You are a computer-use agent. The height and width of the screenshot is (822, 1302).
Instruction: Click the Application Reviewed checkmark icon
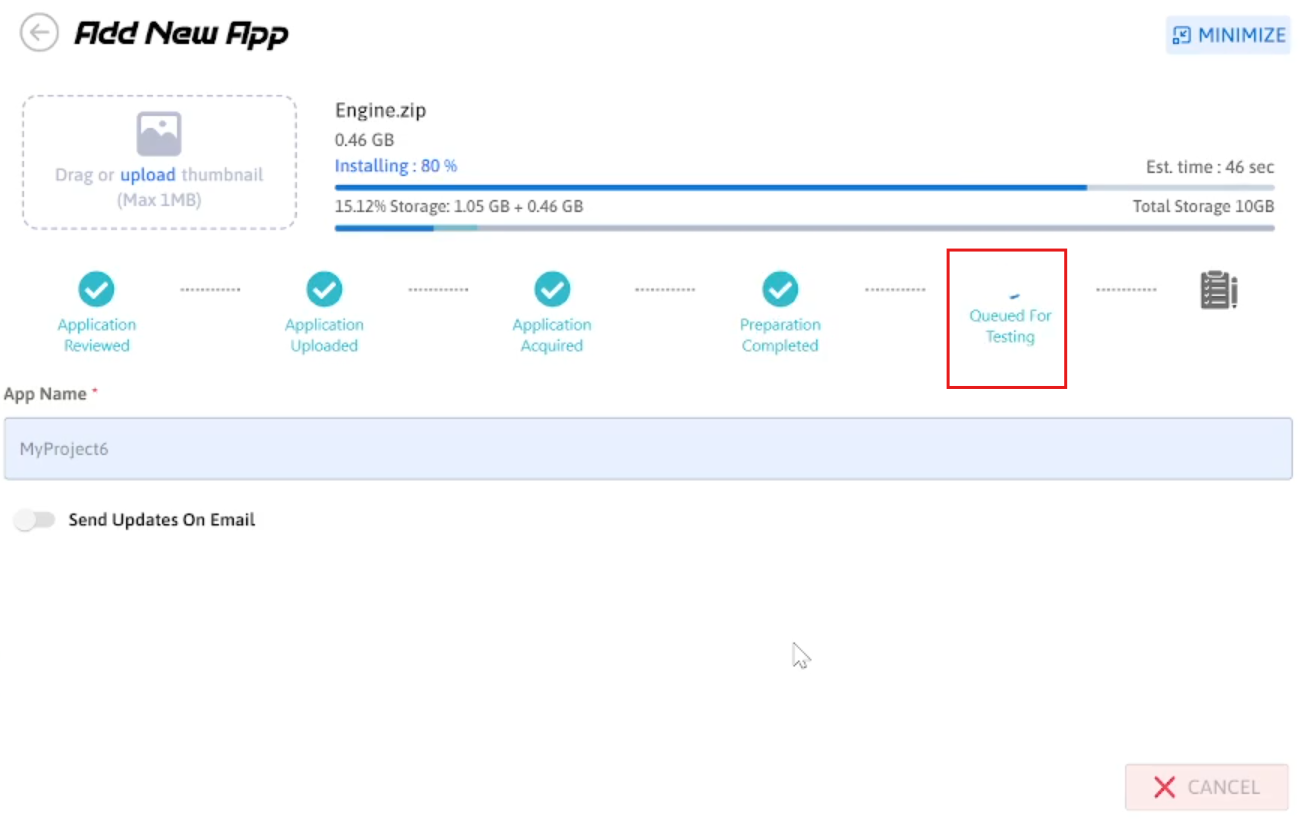(97, 290)
